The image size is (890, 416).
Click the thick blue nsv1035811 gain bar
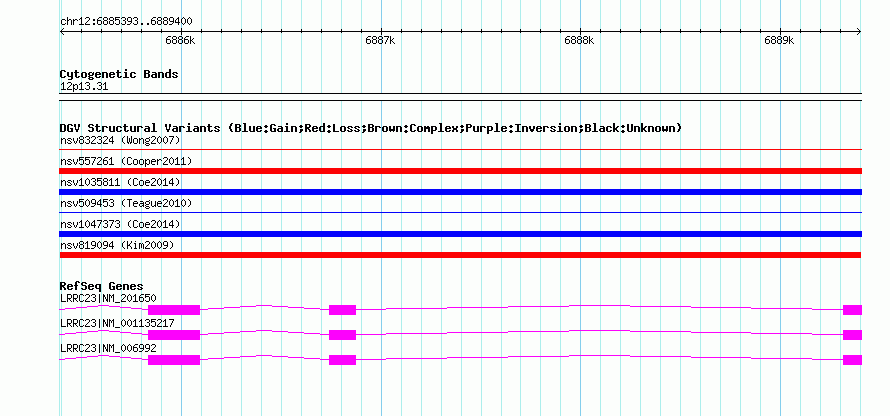460,192
